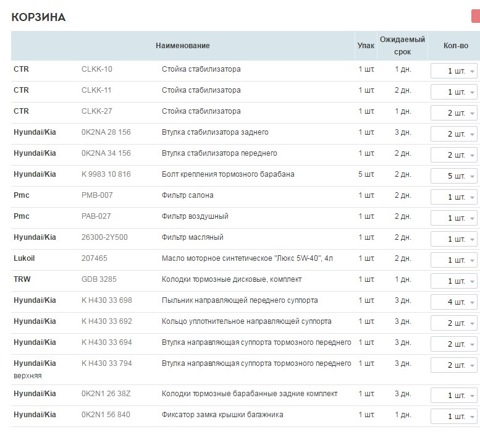Open quantity dropdown for CLKK-11 row
Image resolution: width=480 pixels, height=445 pixels.
point(454,92)
